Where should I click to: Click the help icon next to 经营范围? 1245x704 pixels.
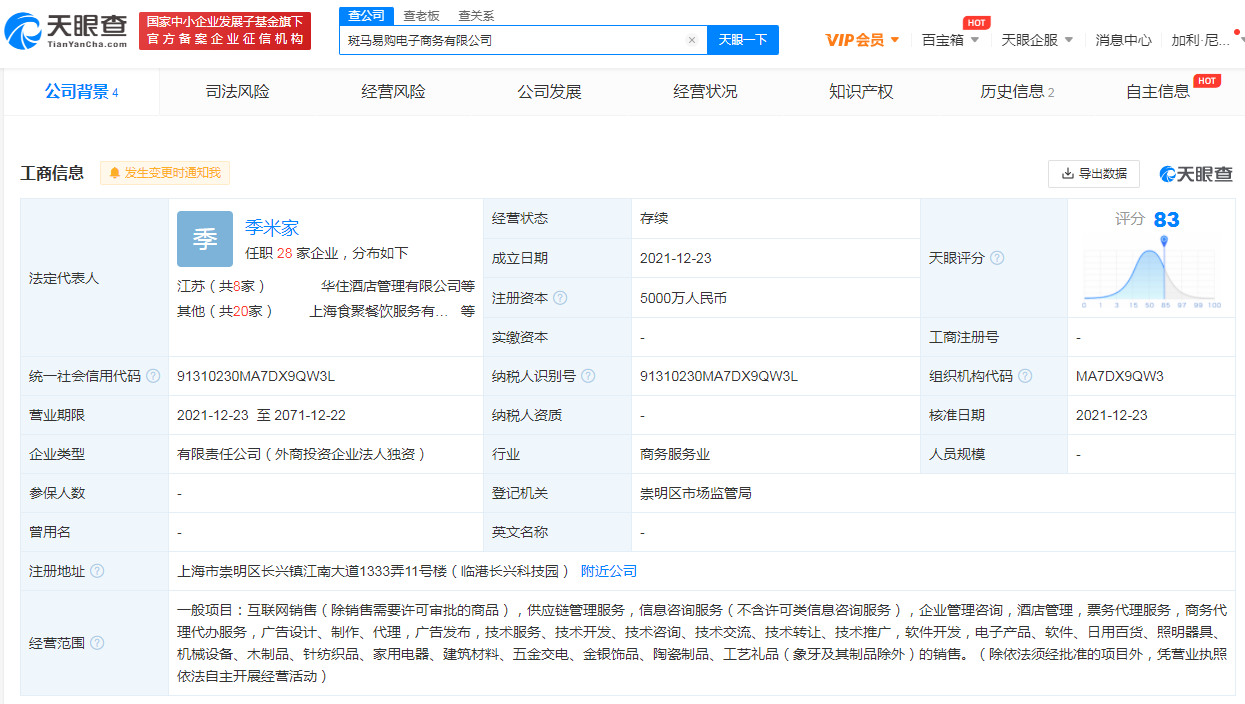click(97, 643)
